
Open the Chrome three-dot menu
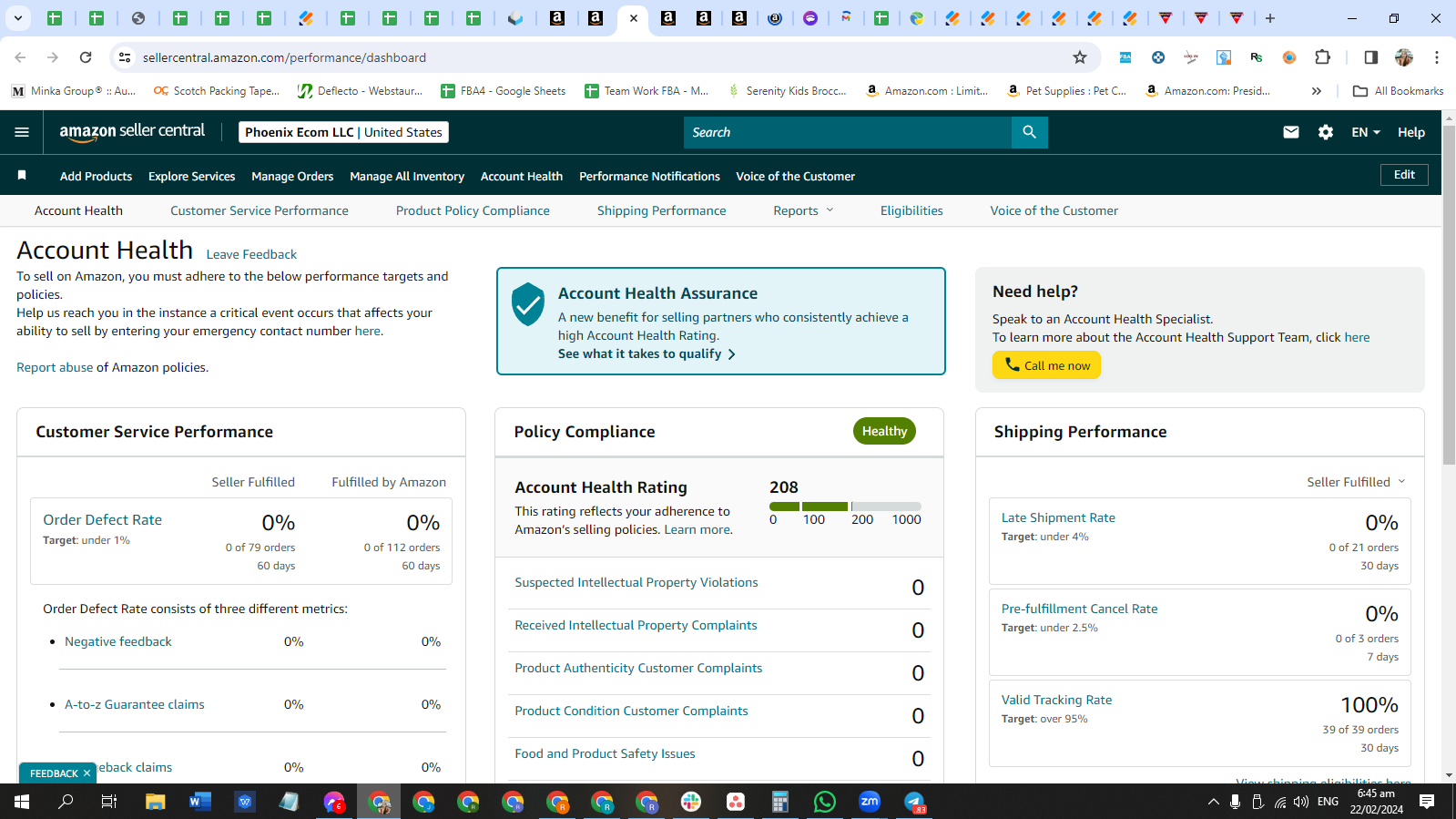coord(1437,57)
